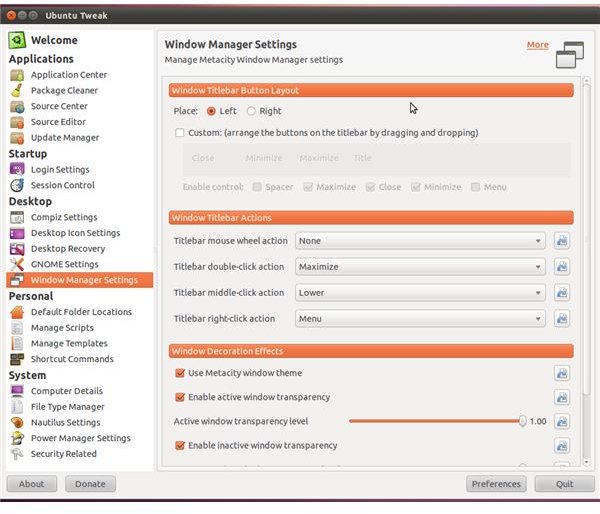Reset active window transparency level icon

coord(562,421)
